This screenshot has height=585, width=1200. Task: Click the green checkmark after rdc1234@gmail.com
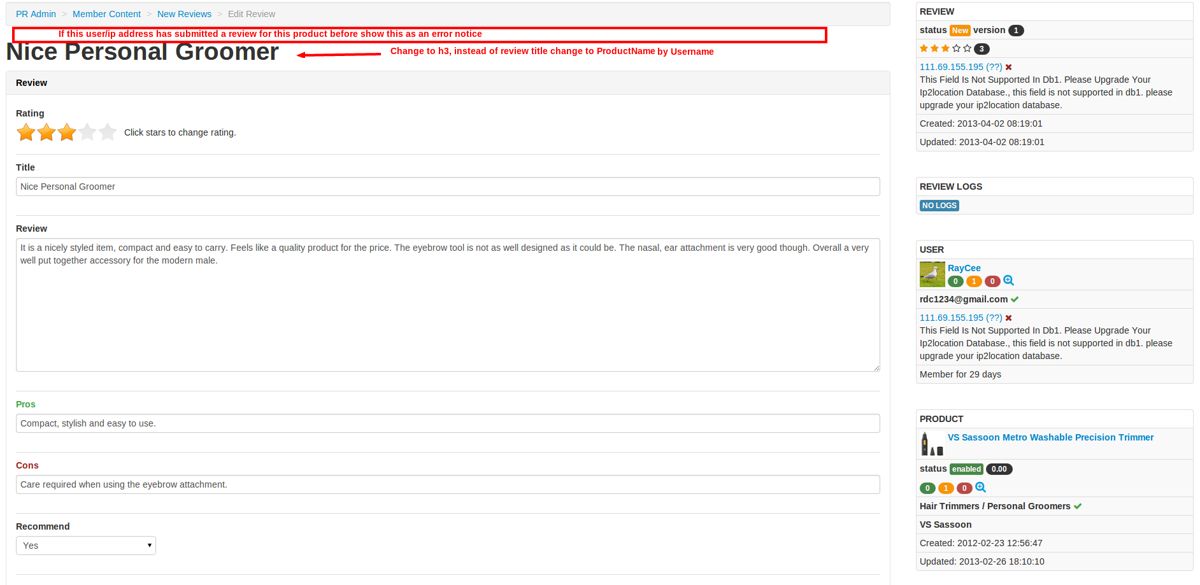click(1015, 299)
